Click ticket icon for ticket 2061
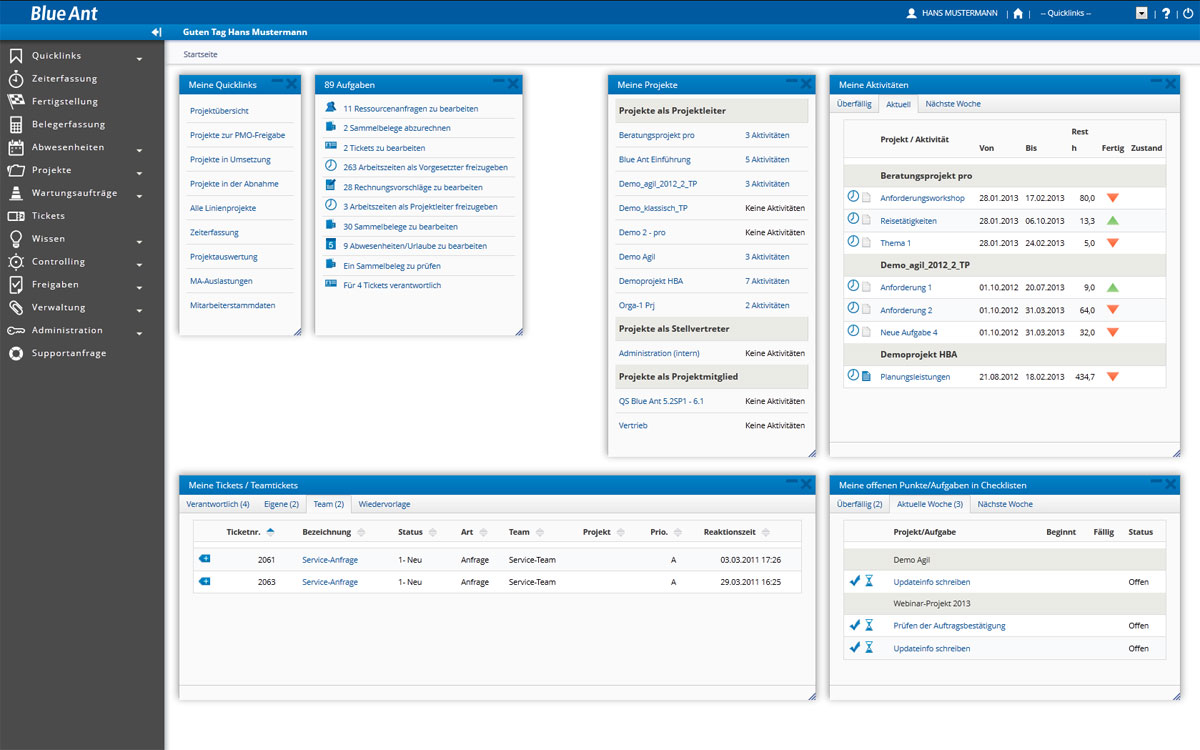Image resolution: width=1200 pixels, height=750 pixels. coord(205,560)
